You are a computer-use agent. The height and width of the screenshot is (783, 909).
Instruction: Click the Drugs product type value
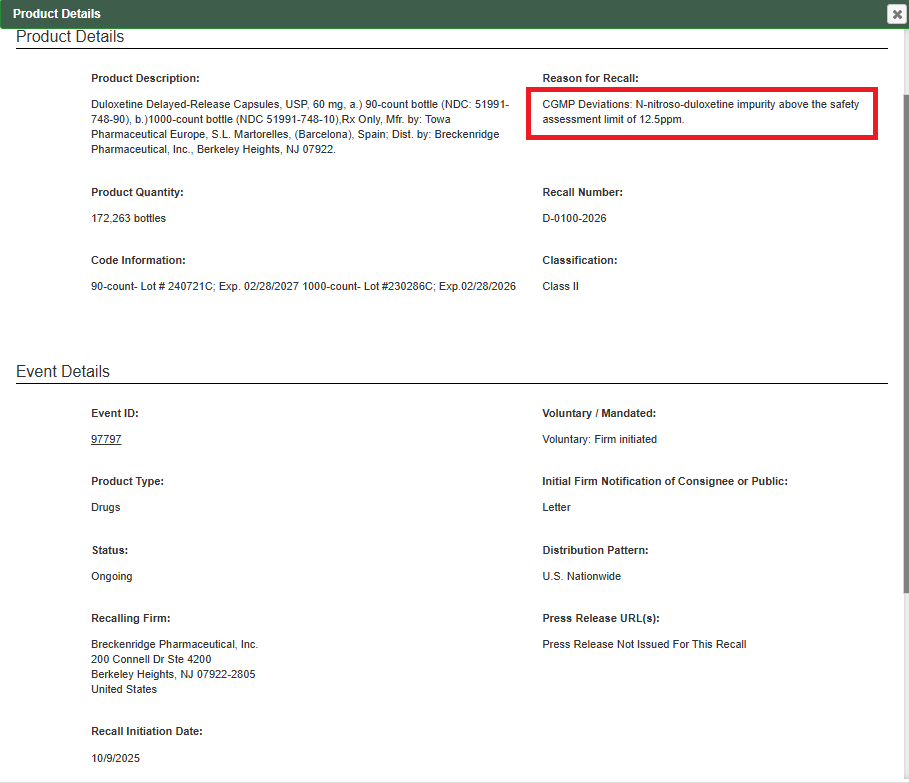pos(105,507)
